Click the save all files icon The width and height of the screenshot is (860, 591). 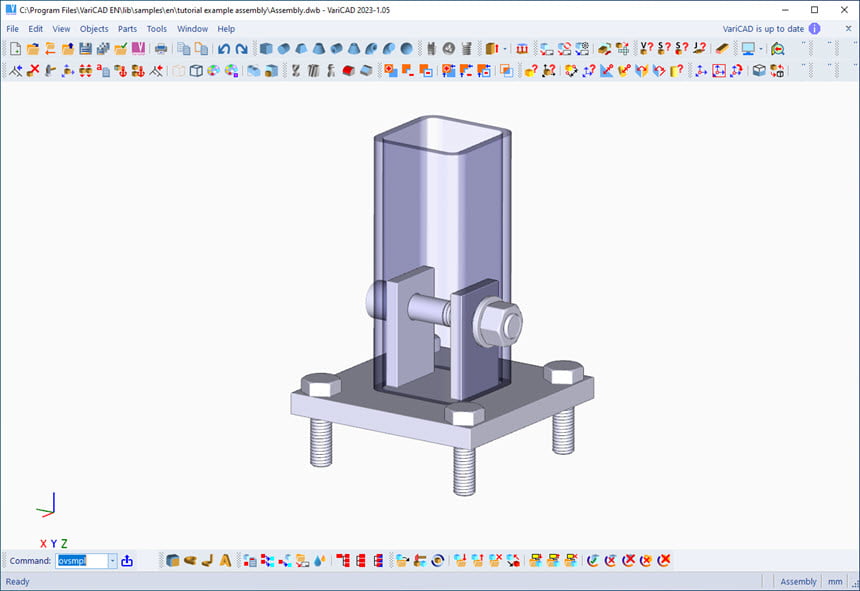pyautogui.click(x=103, y=49)
